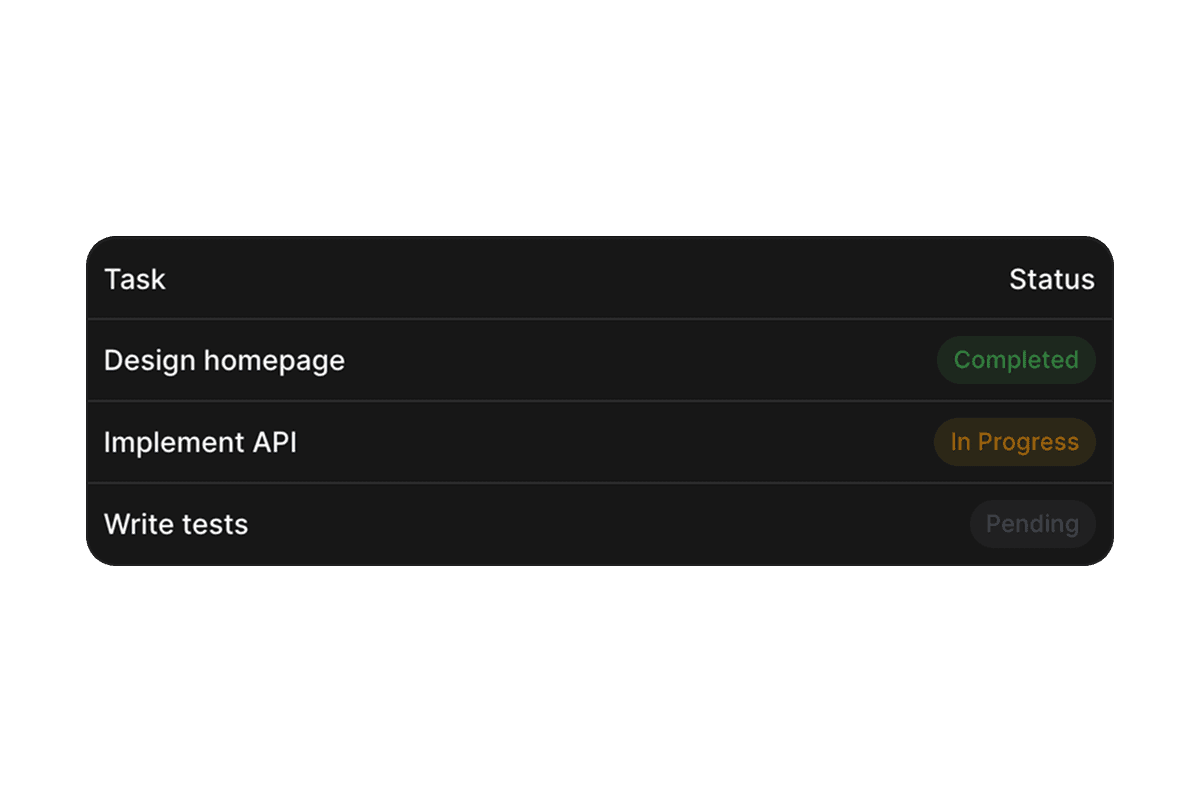Click the Task column header
Viewport: 1200px width, 800px height.
point(135,279)
